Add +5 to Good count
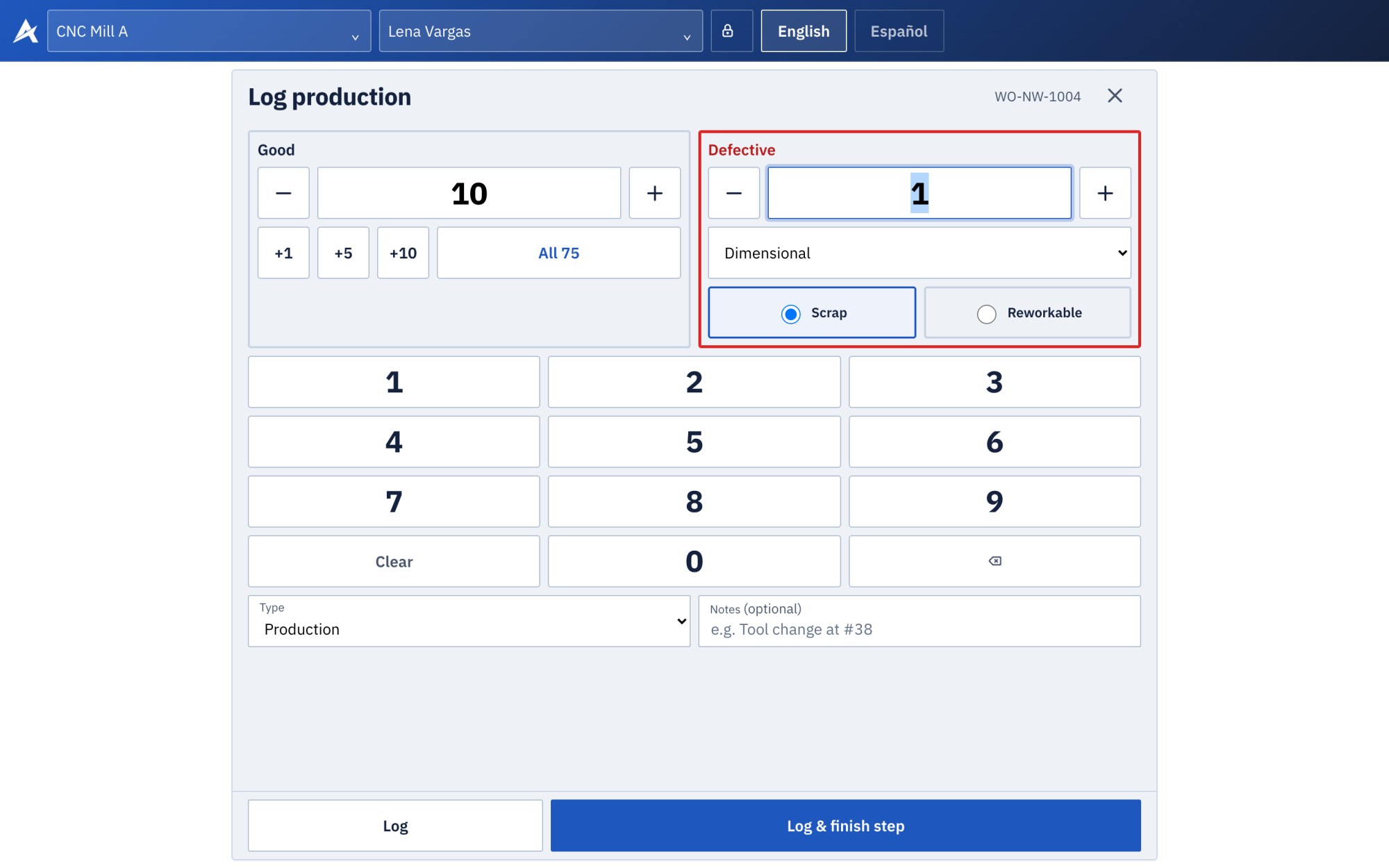 [x=343, y=253]
